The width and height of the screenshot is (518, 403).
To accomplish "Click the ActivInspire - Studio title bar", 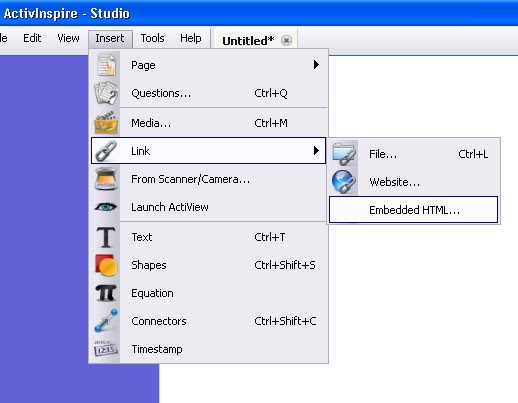I will pos(259,13).
